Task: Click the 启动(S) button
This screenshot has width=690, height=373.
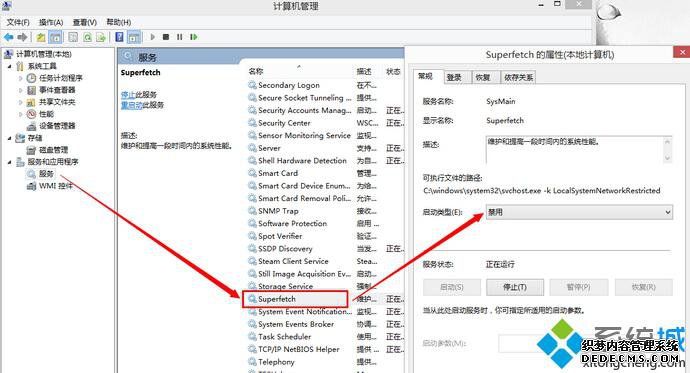Action: coord(452,287)
